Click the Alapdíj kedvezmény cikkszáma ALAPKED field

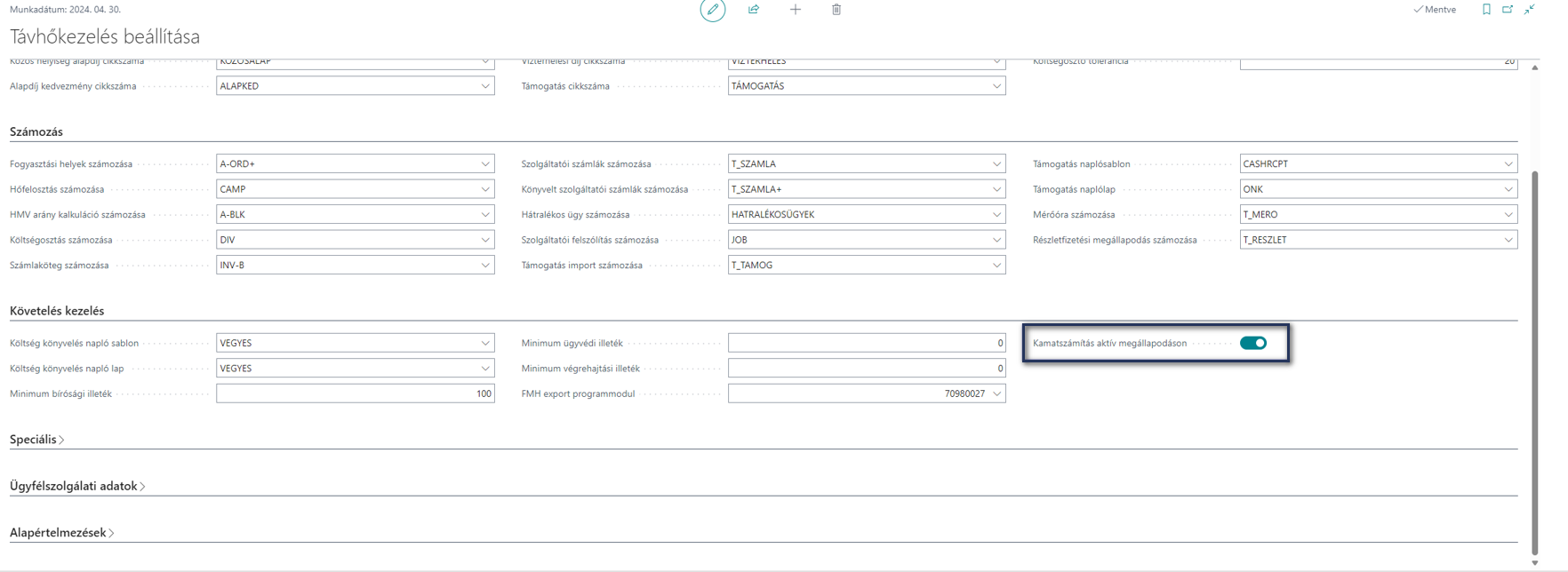356,86
